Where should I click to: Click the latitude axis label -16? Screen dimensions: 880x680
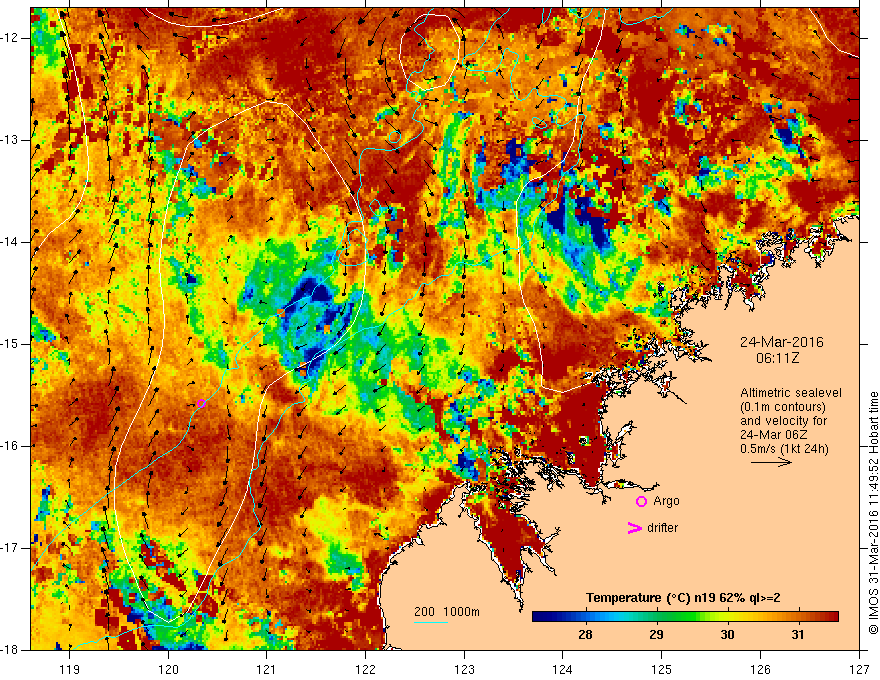[10, 446]
